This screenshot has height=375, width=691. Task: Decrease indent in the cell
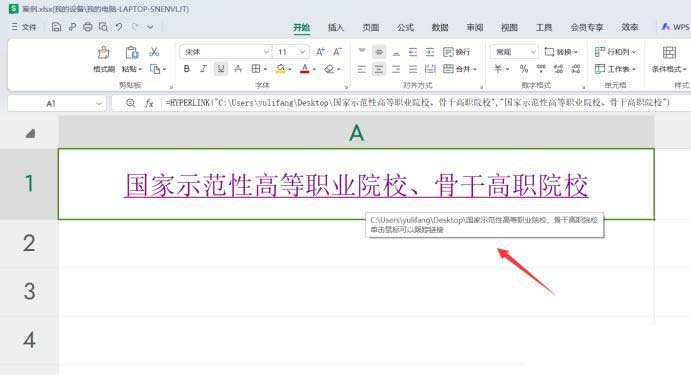412,52
